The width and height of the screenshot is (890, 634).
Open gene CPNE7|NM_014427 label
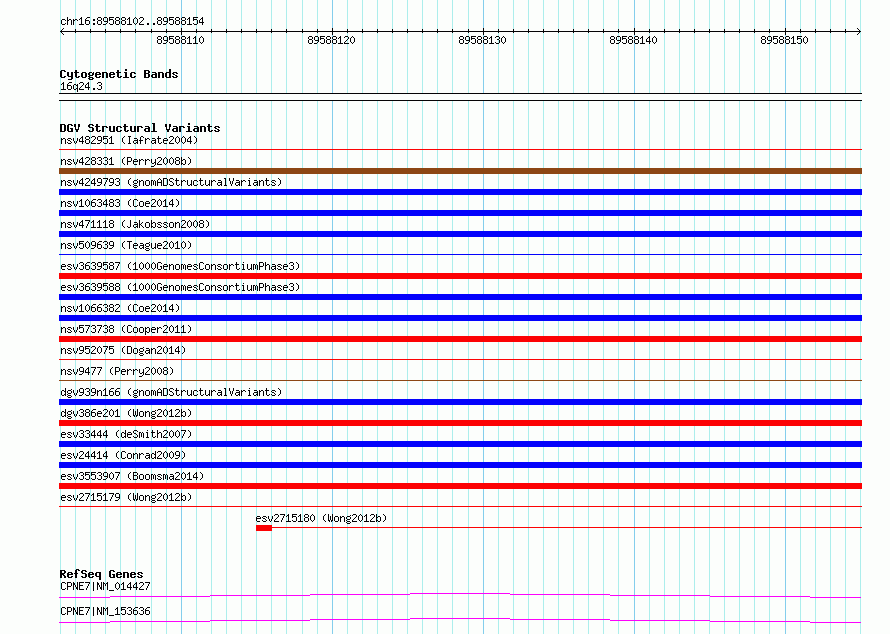click(x=105, y=586)
